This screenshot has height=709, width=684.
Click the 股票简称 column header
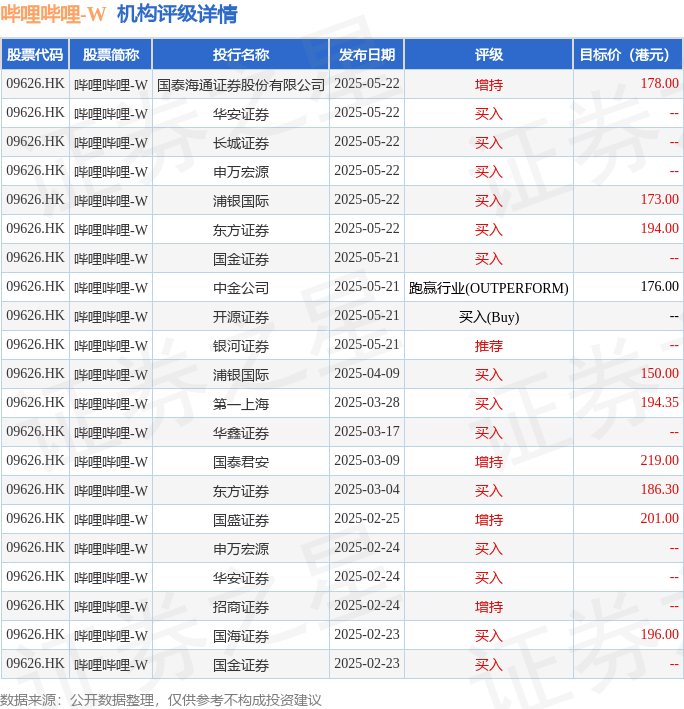[x=111, y=55]
